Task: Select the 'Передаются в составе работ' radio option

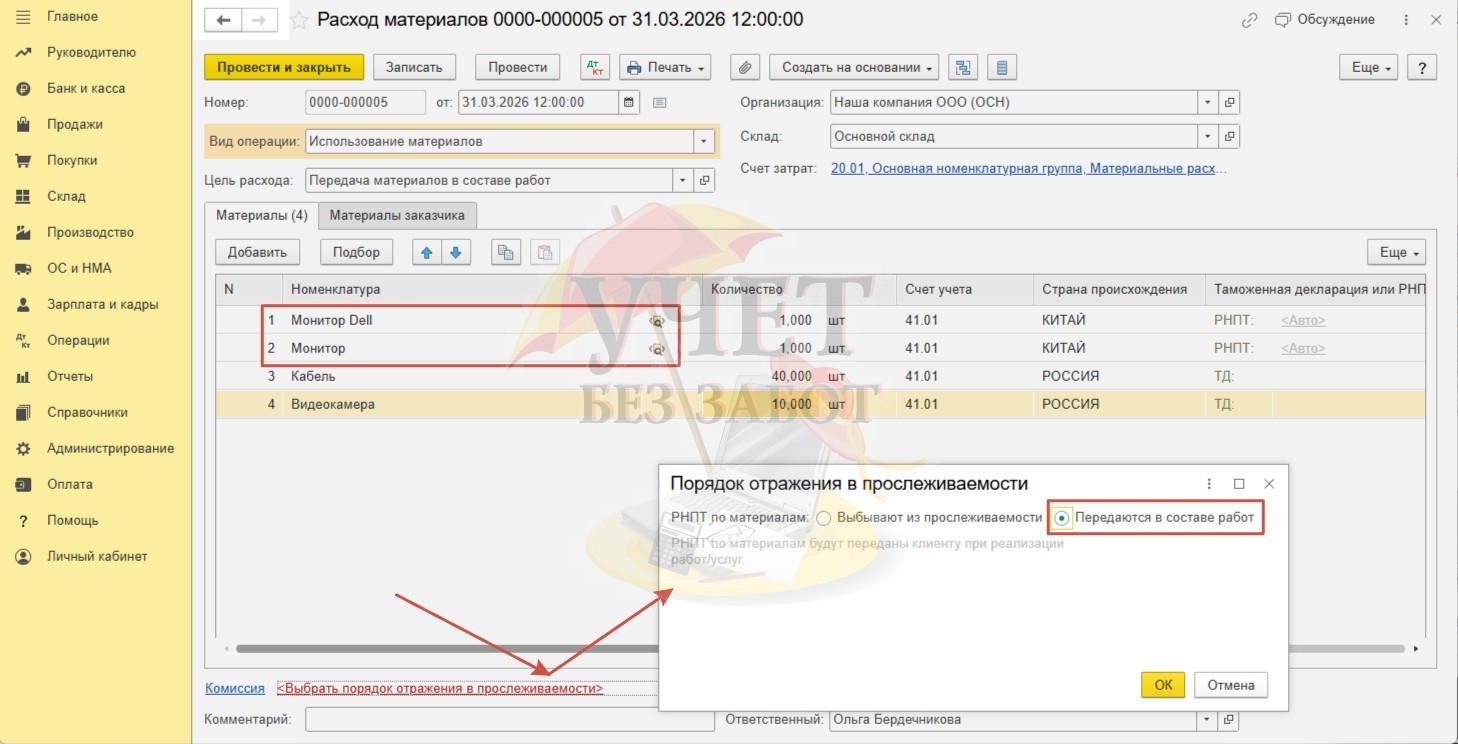Action: [1062, 518]
